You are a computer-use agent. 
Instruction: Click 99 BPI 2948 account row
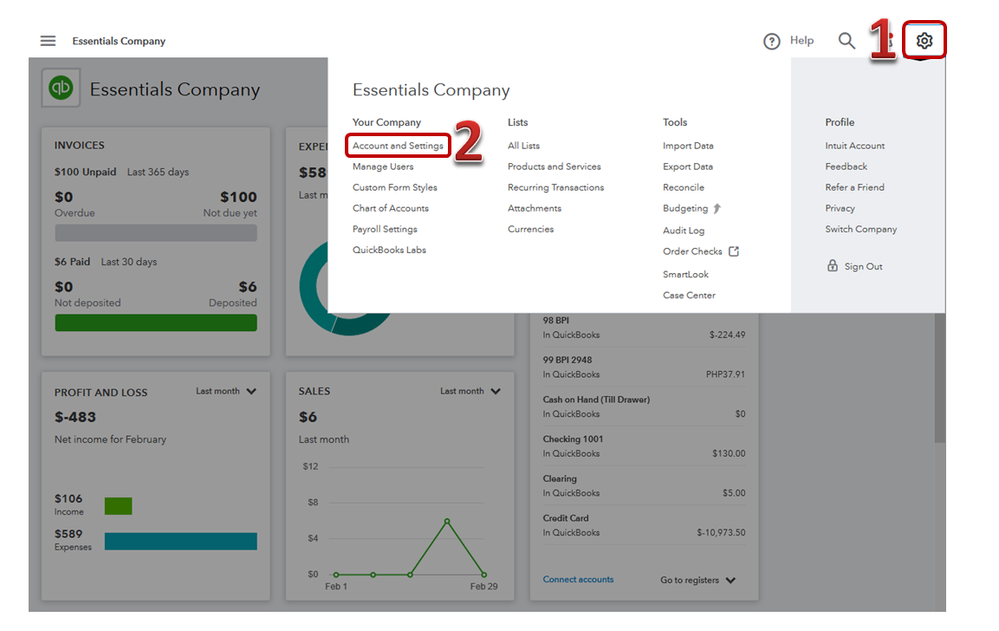[643, 367]
